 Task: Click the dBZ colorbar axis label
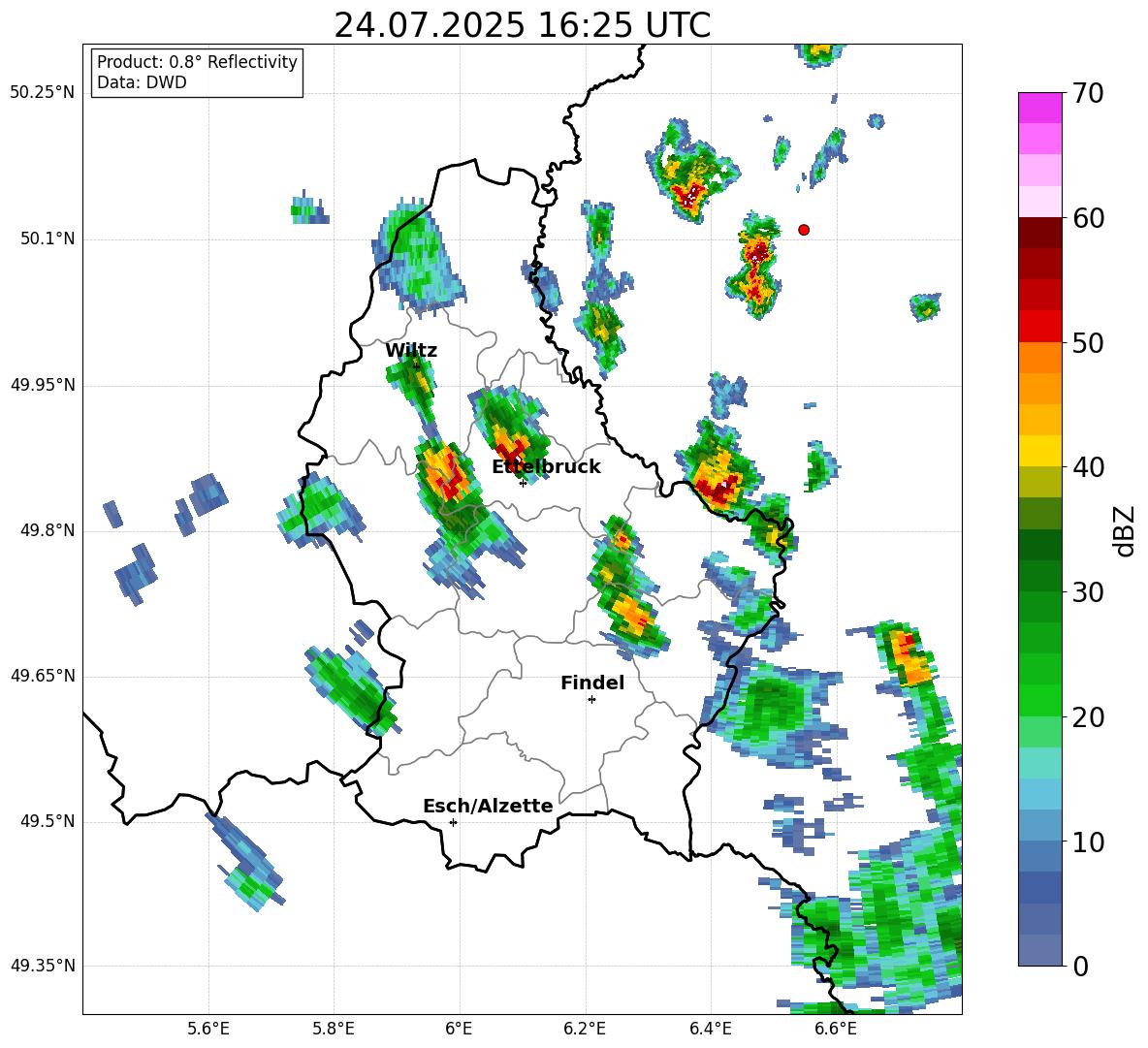pyautogui.click(x=1125, y=530)
